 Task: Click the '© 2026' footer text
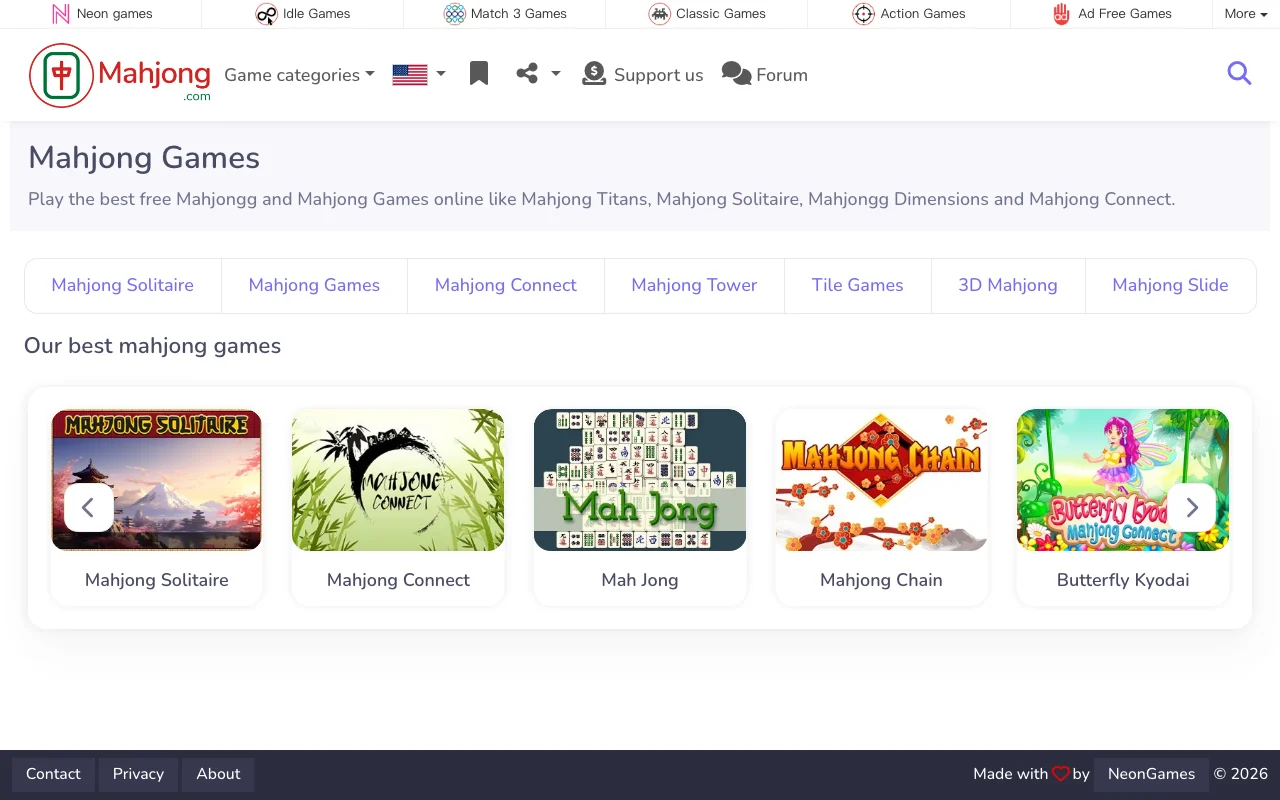[x=1241, y=774]
